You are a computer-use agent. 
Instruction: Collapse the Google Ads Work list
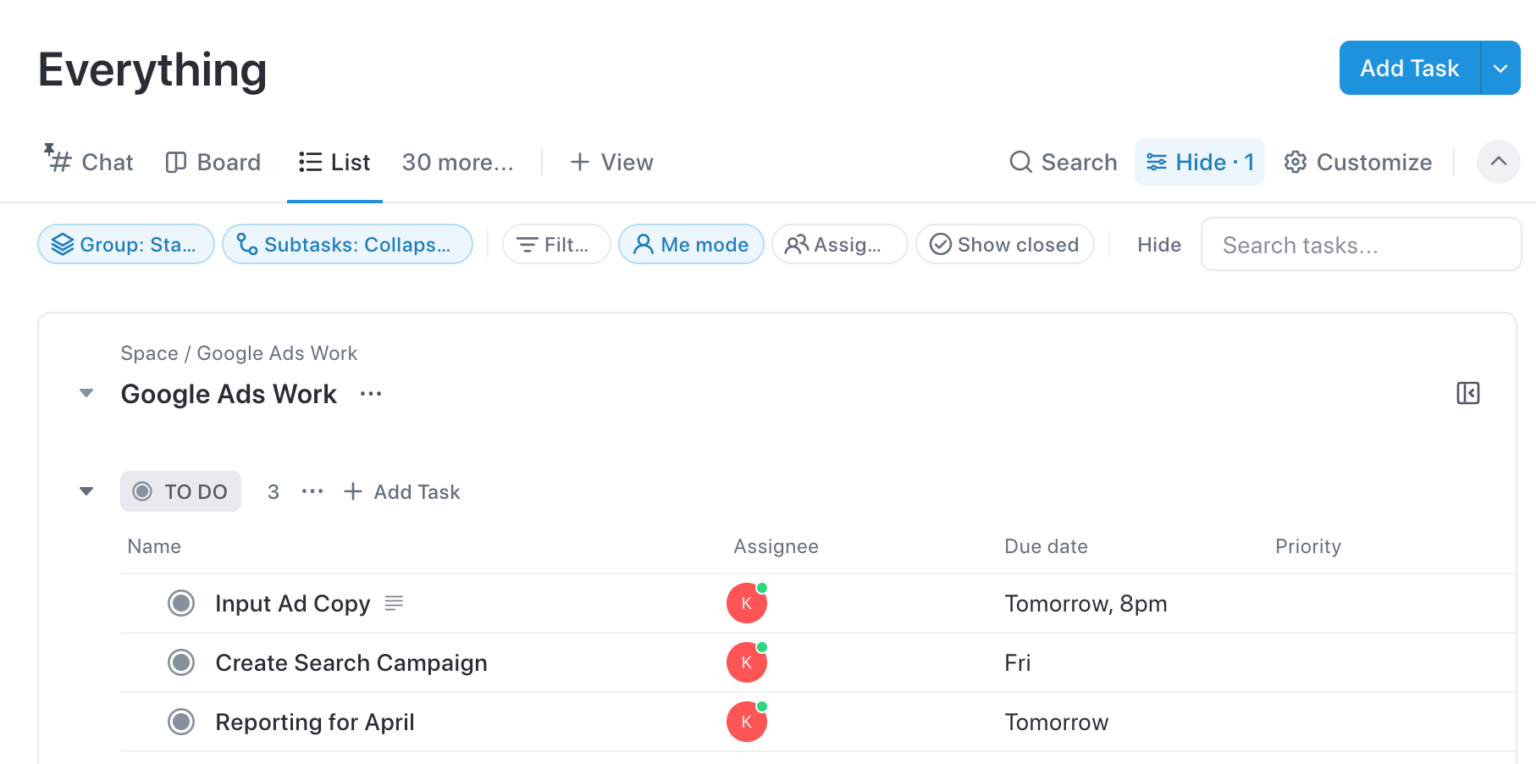pos(87,394)
